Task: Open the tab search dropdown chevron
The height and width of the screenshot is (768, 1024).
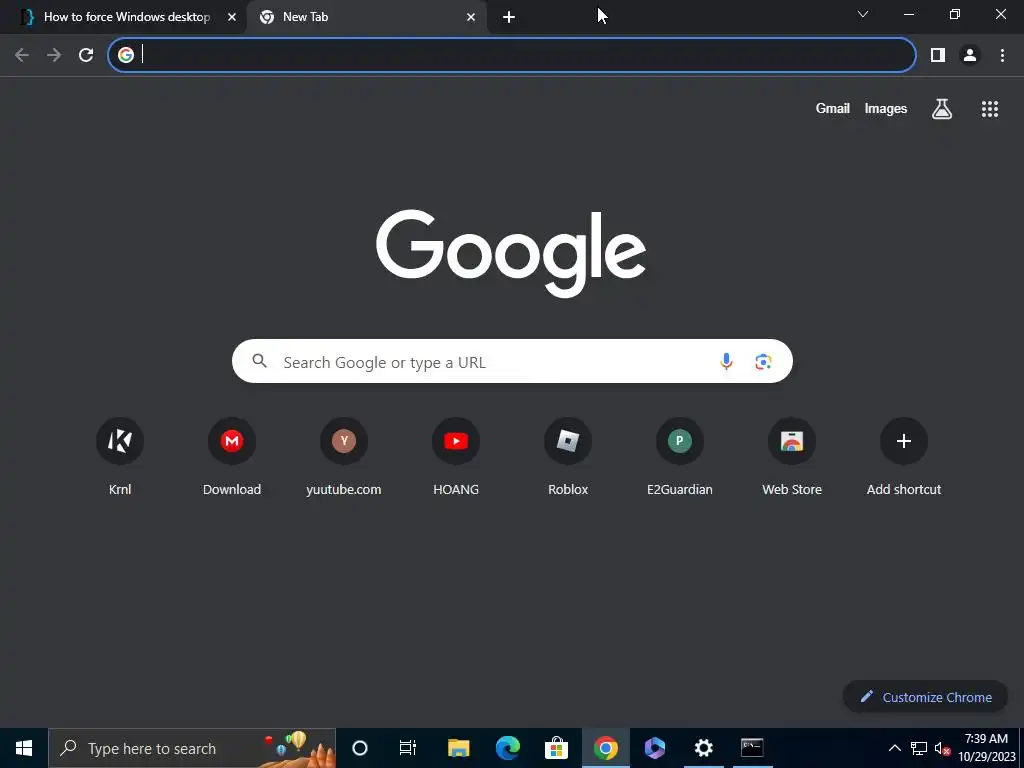Action: [x=863, y=14]
